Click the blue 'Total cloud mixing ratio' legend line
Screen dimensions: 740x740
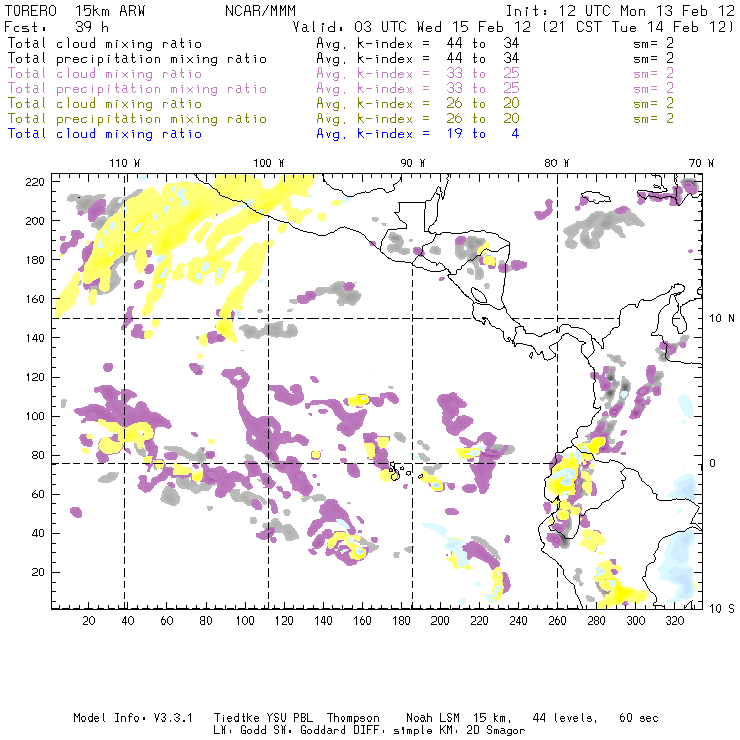tap(105, 134)
